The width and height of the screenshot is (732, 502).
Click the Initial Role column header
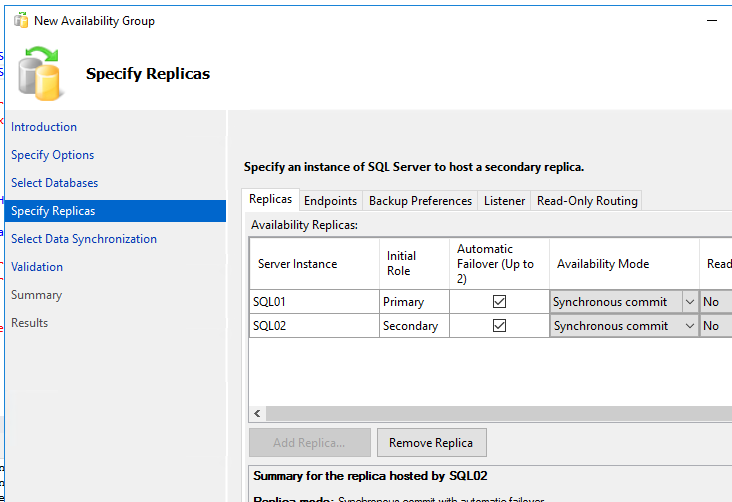point(414,264)
